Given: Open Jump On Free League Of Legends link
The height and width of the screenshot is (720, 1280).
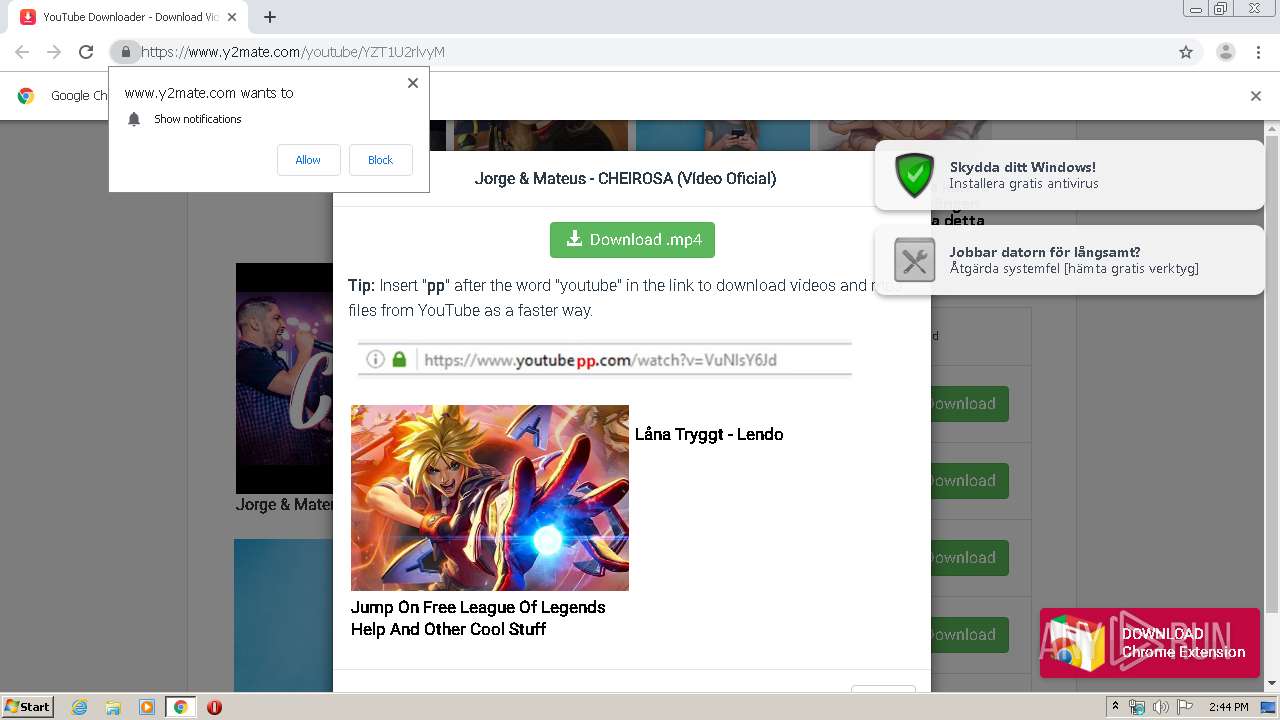Looking at the screenshot, I should tap(478, 618).
